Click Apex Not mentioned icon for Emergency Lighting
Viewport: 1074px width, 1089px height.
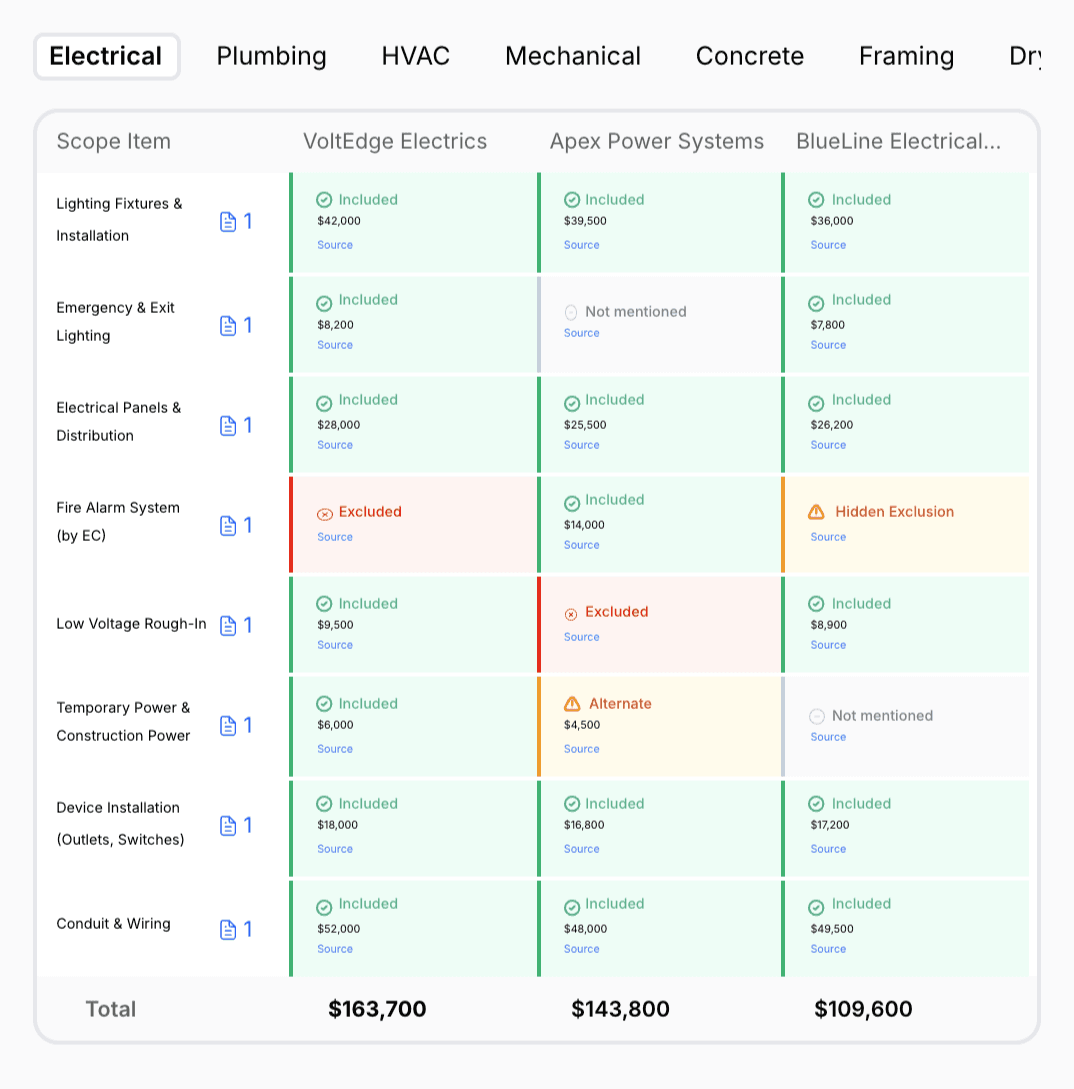(571, 313)
